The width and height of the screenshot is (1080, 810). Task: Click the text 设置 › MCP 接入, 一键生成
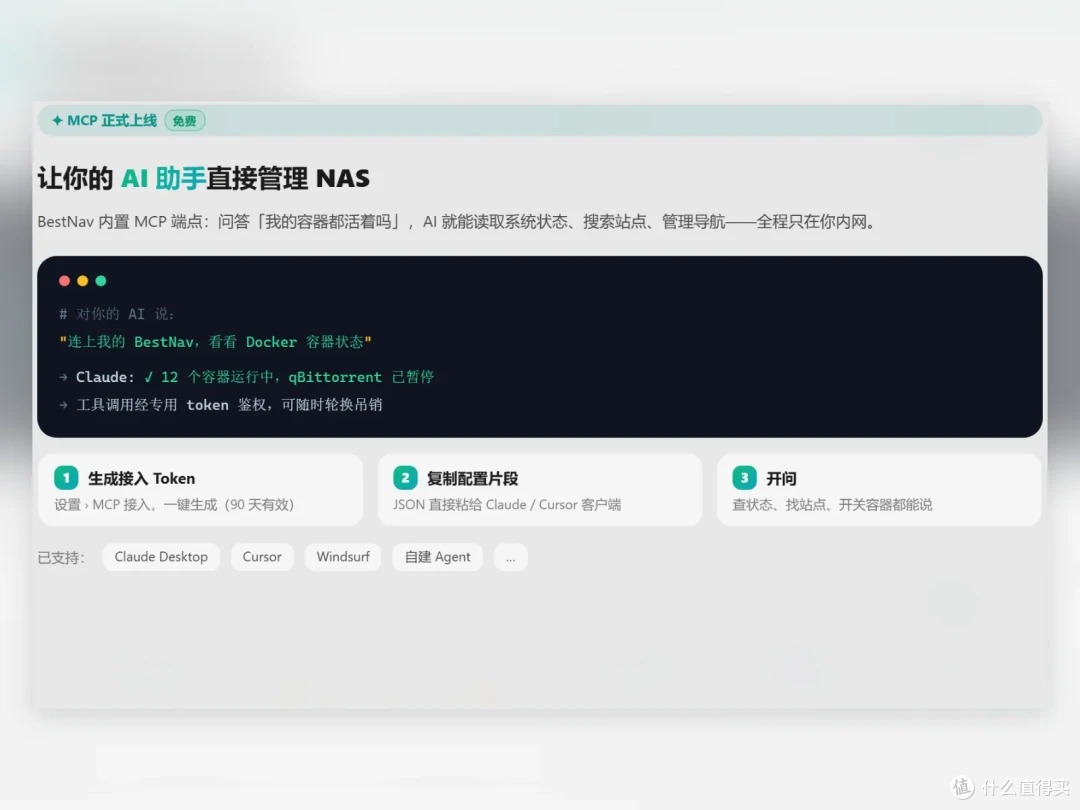click(174, 505)
